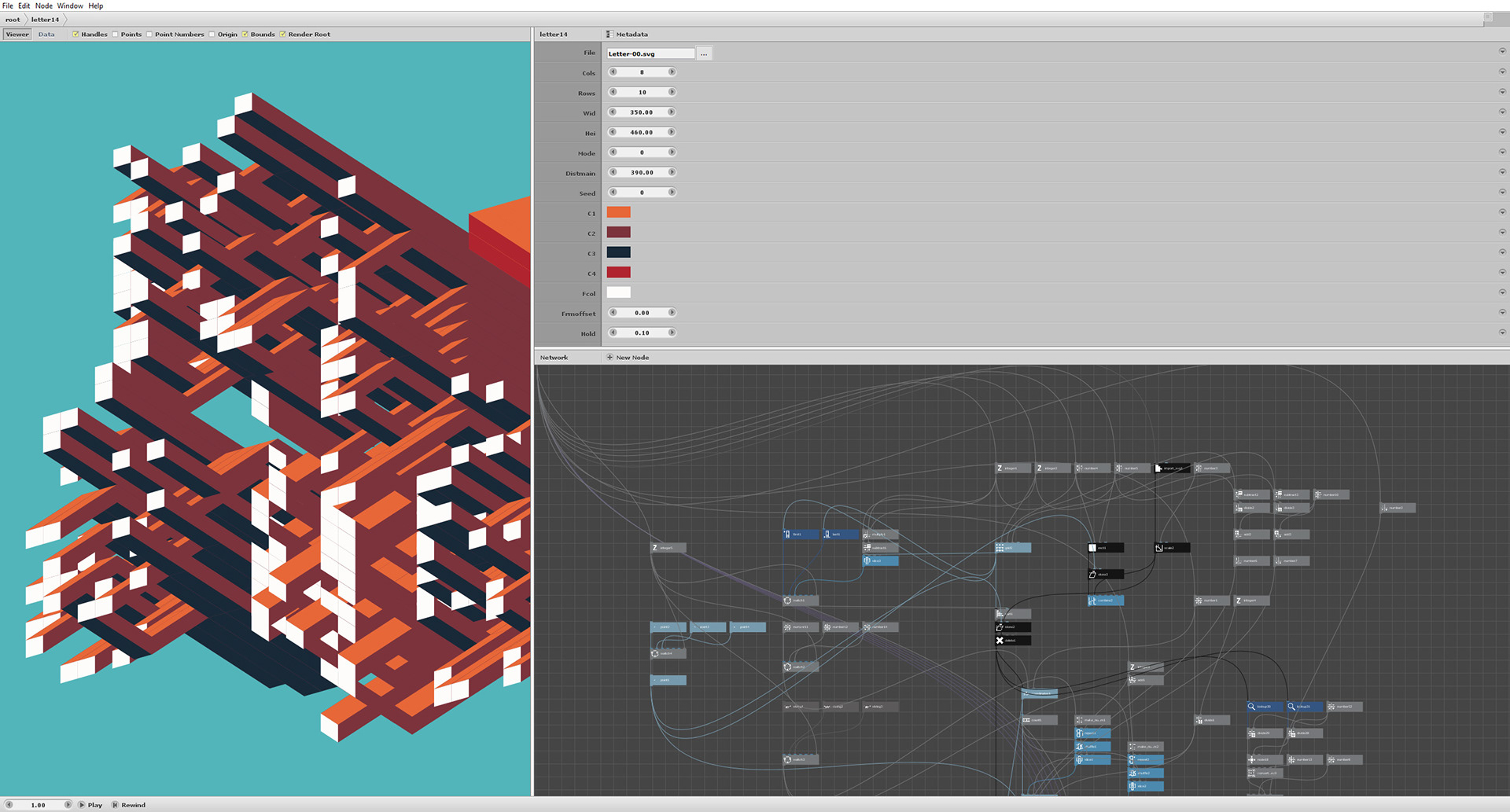Switch to the Data tab

(46, 34)
